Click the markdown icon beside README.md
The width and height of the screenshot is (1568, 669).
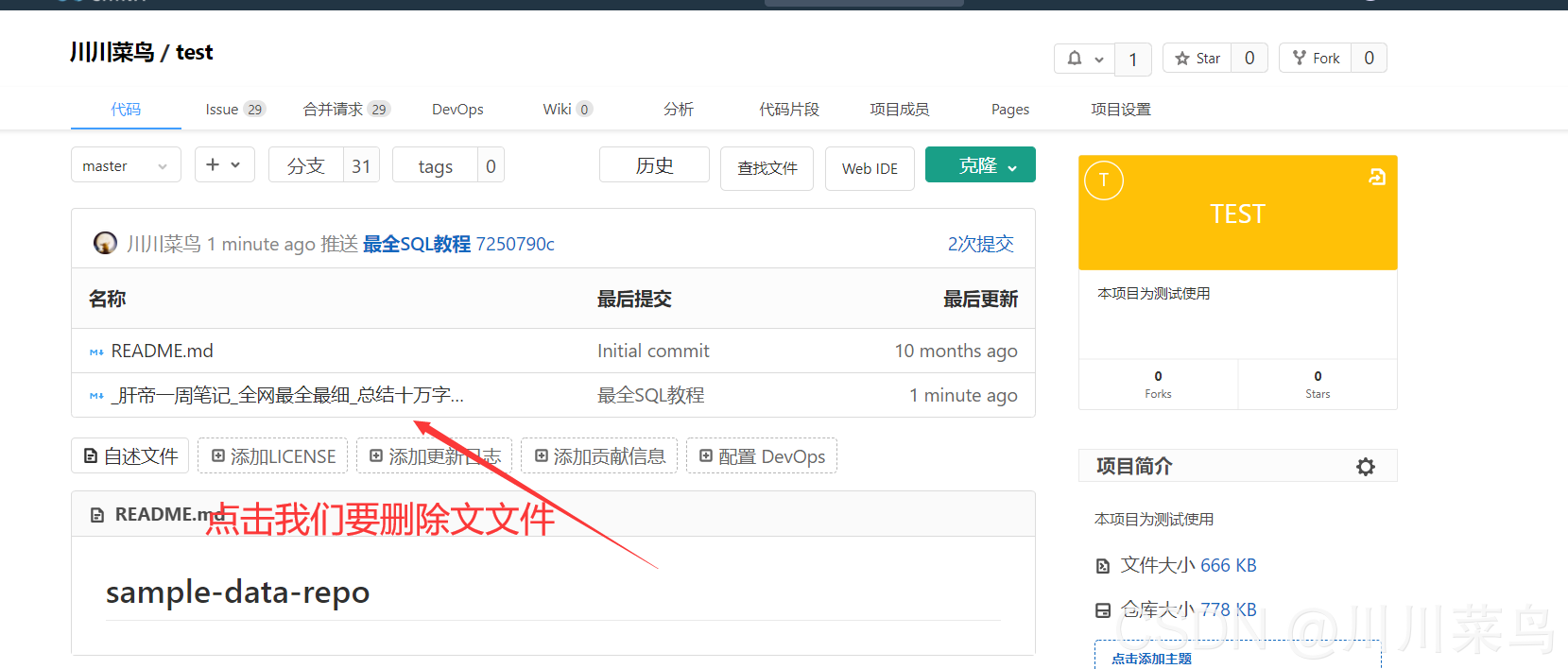96,352
